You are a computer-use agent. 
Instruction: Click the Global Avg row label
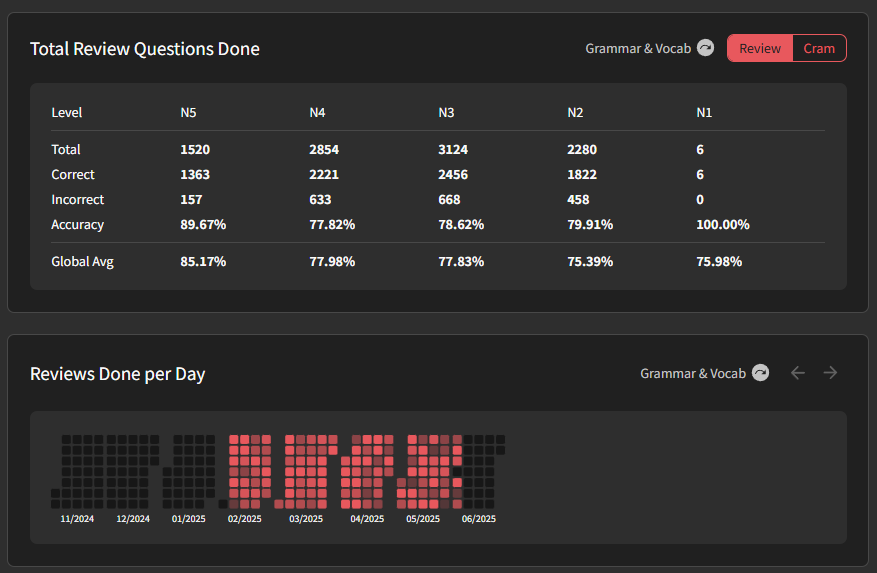pos(83,261)
